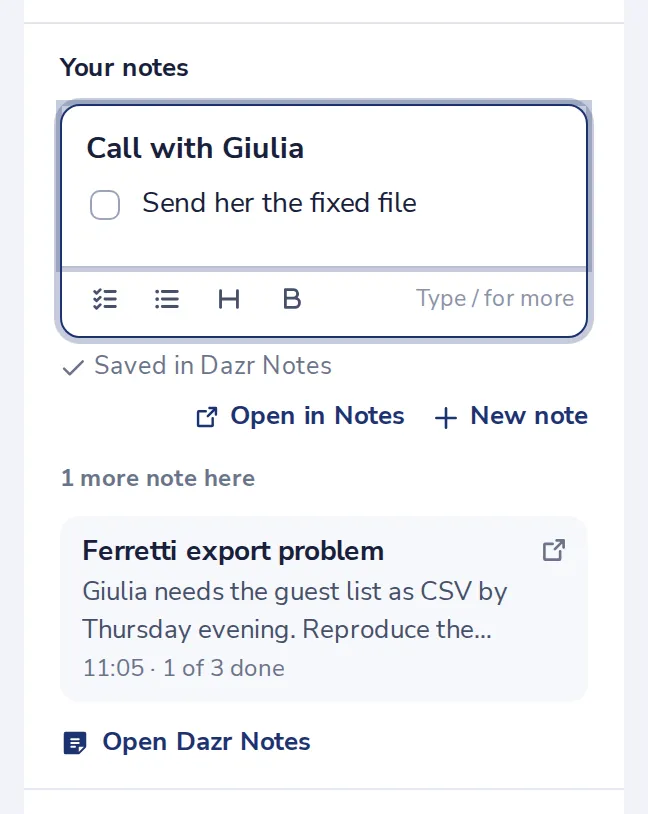Toggle heading style with the H icon
The width and height of the screenshot is (648, 814).
(229, 299)
